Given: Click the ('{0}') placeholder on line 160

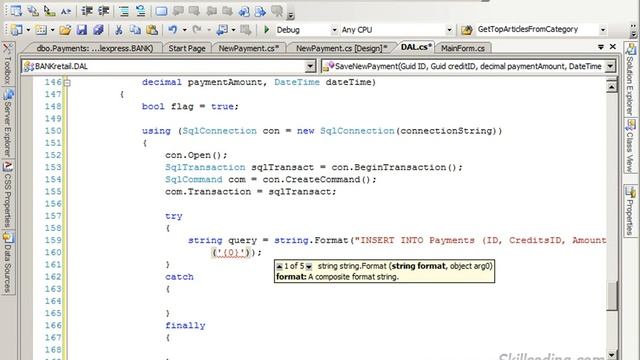Looking at the screenshot, I should click(x=231, y=253).
